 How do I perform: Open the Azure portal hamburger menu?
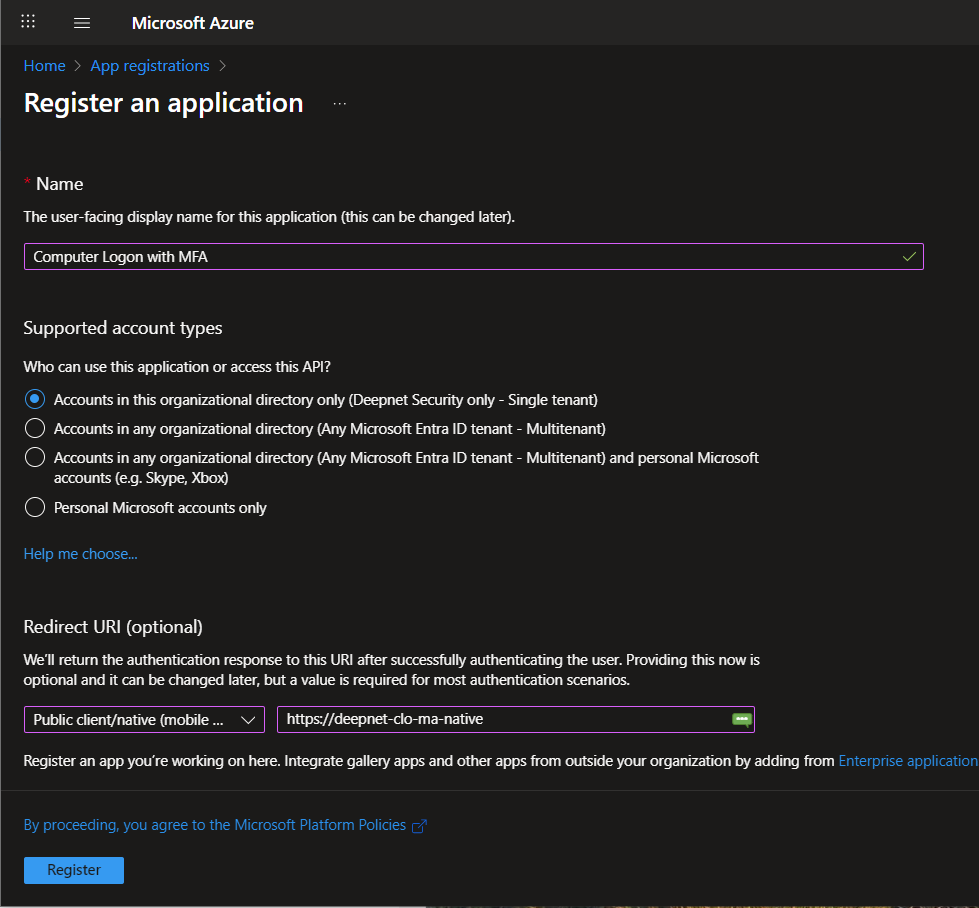tap(82, 23)
